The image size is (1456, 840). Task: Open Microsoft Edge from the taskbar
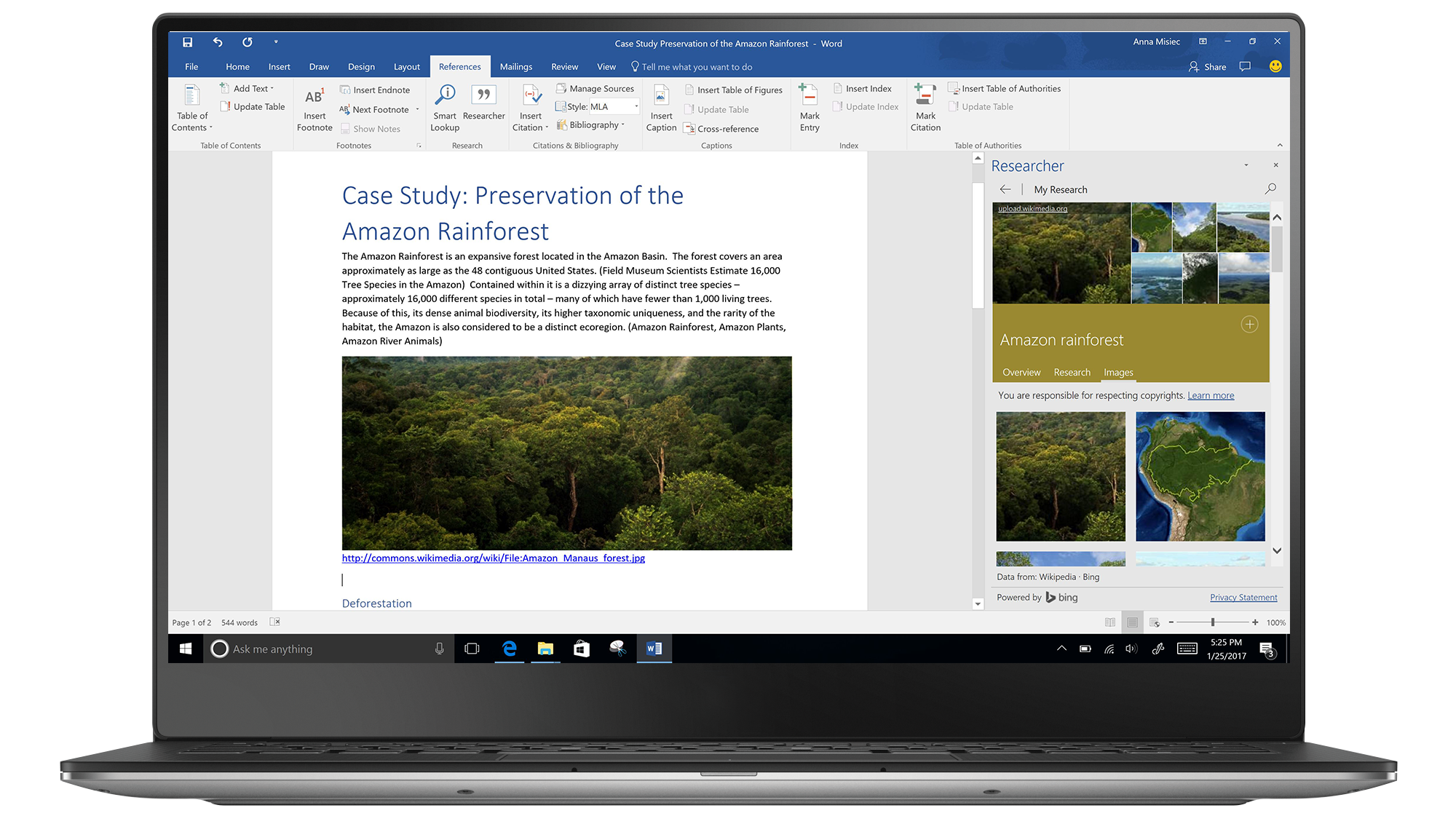tap(508, 649)
